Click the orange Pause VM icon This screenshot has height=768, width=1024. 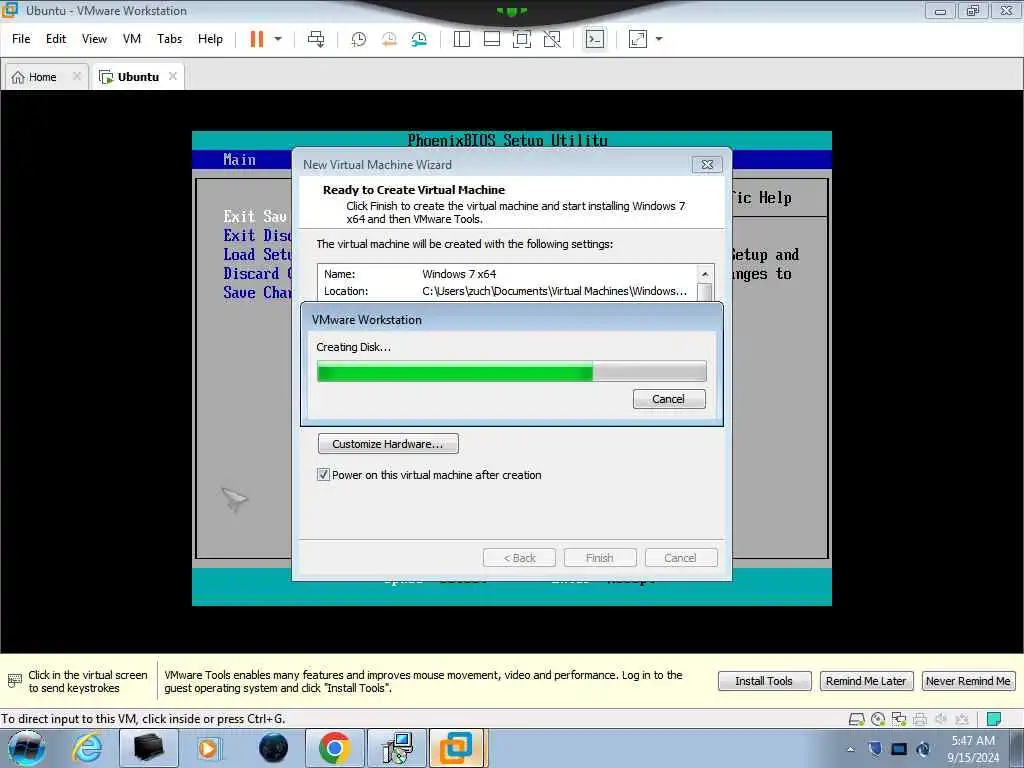pyautogui.click(x=257, y=39)
